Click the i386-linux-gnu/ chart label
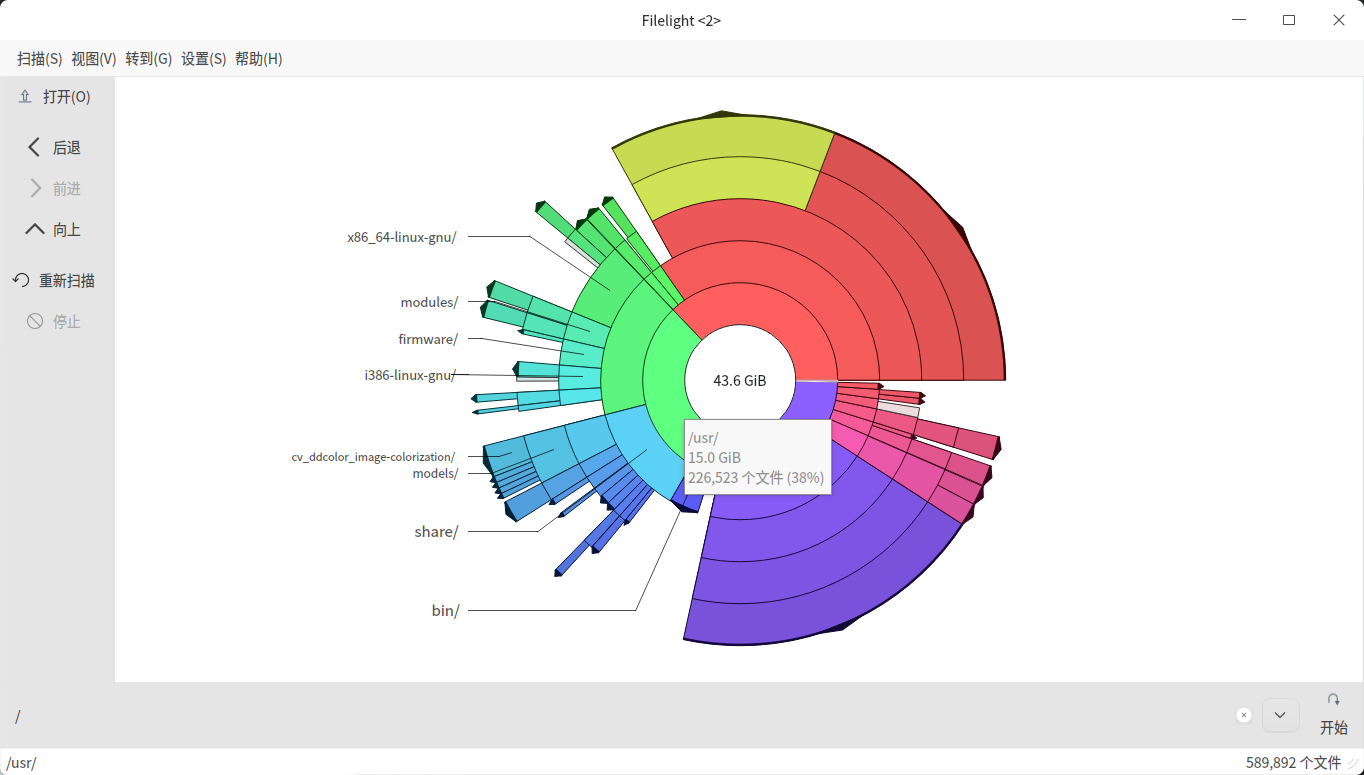1364x775 pixels. click(410, 376)
